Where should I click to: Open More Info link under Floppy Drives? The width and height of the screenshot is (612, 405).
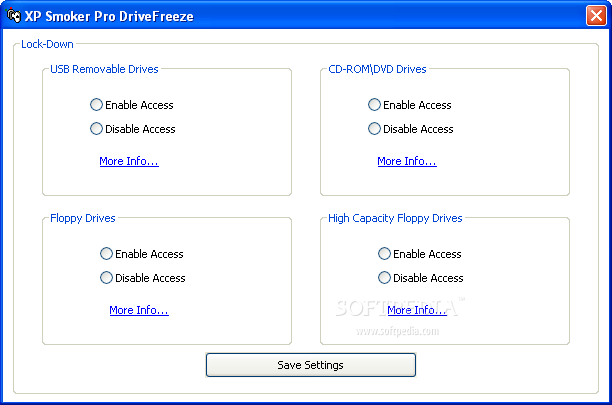point(139,310)
